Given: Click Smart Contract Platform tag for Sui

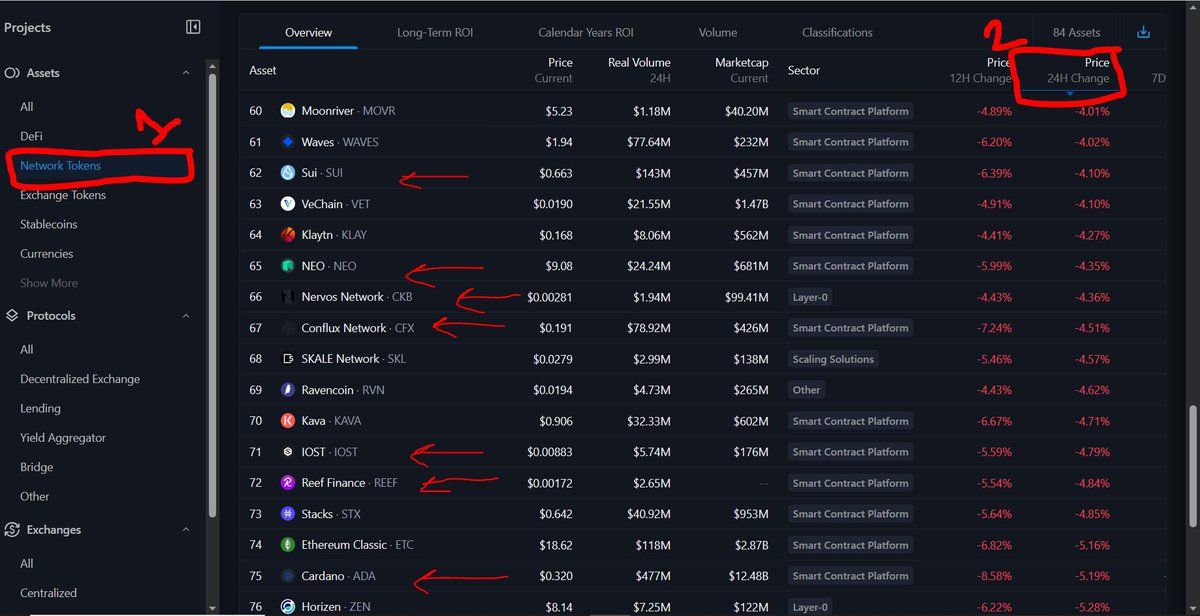Looking at the screenshot, I should (x=850, y=173).
